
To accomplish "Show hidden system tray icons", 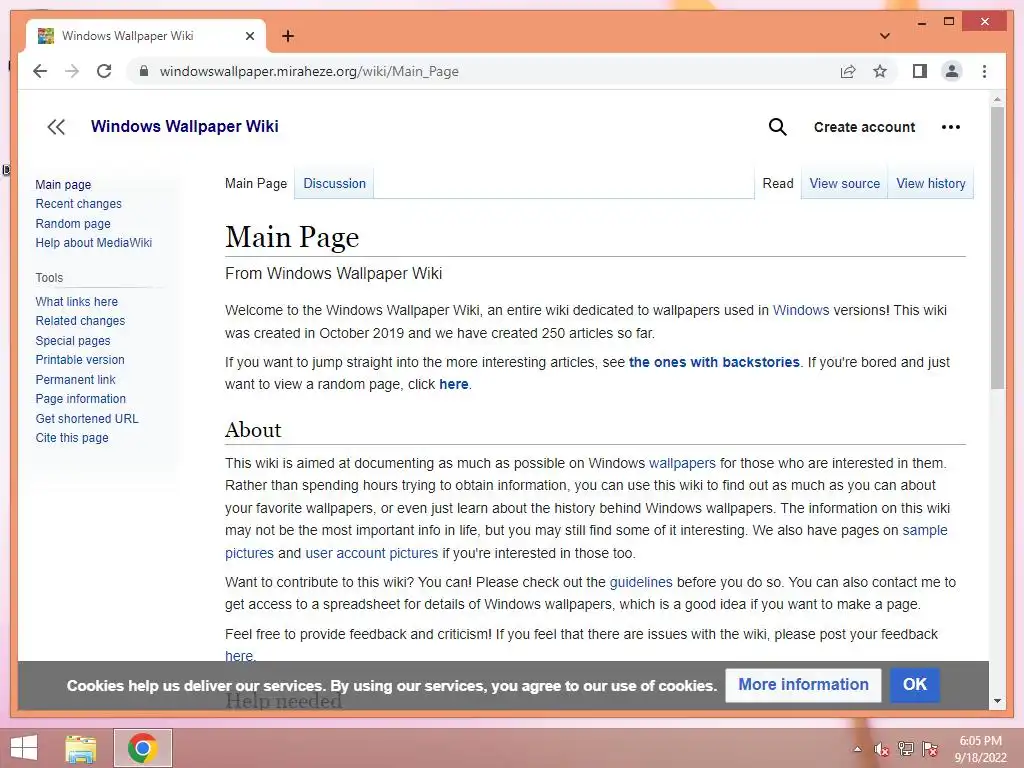I will coord(857,749).
